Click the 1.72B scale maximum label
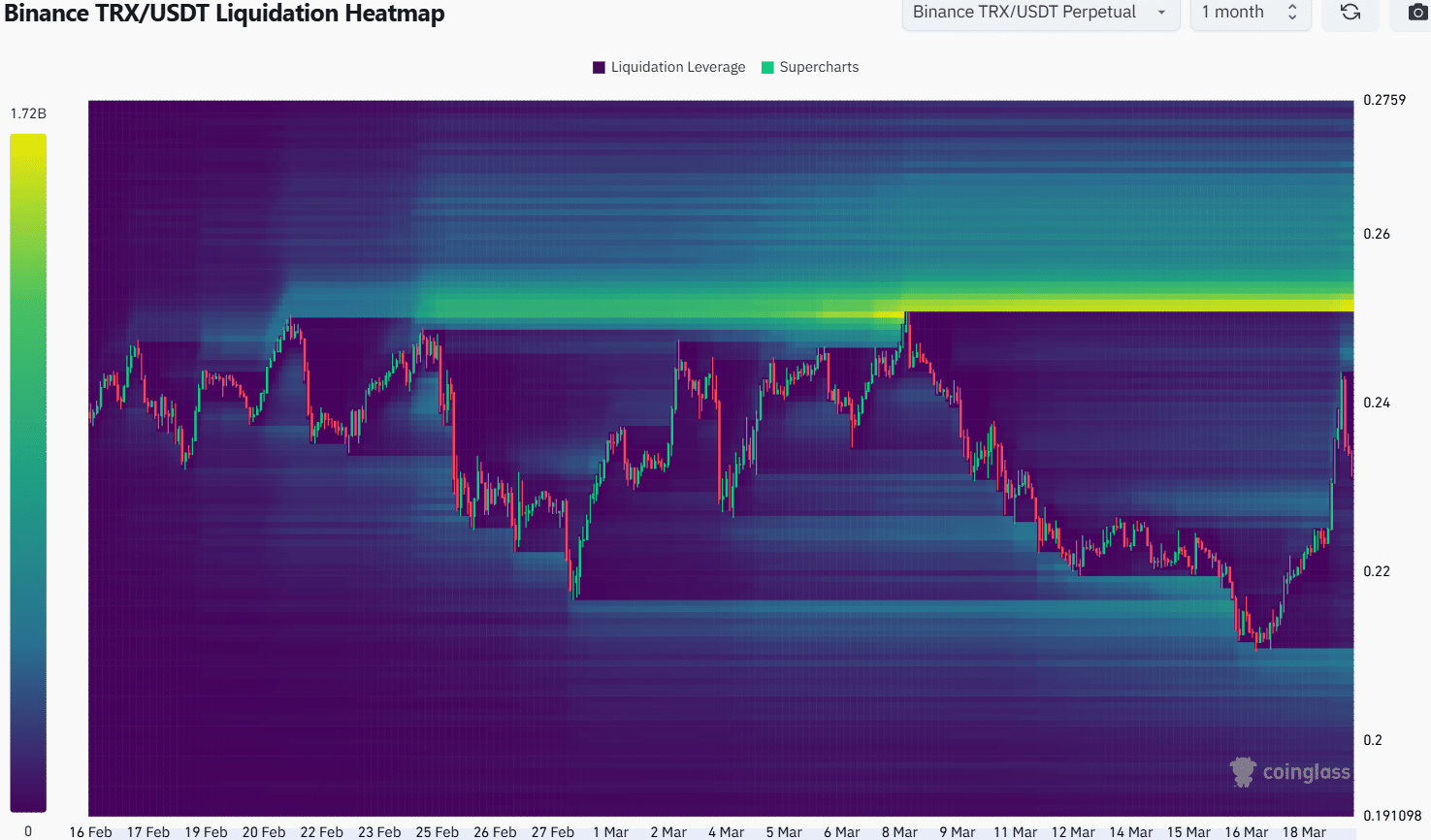This screenshot has width=1431, height=840. 28,113
